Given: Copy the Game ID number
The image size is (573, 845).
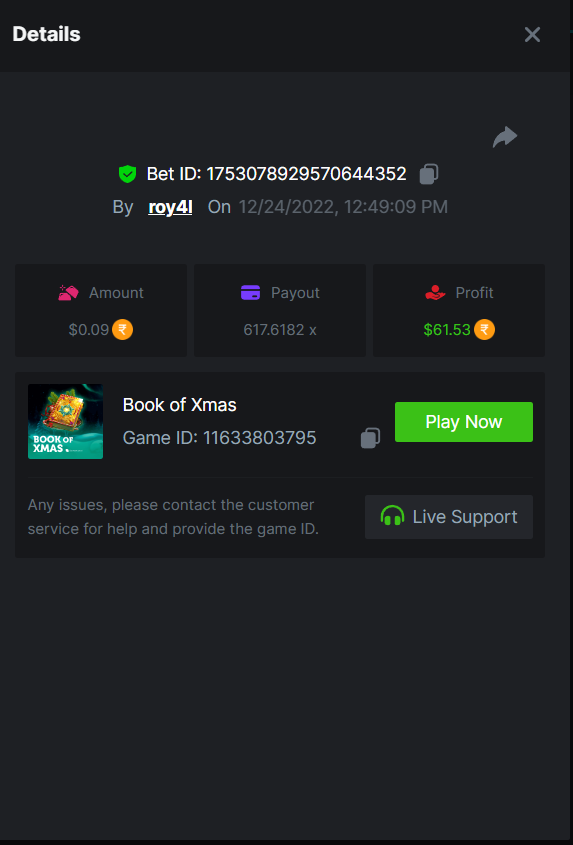Looking at the screenshot, I should 370,438.
